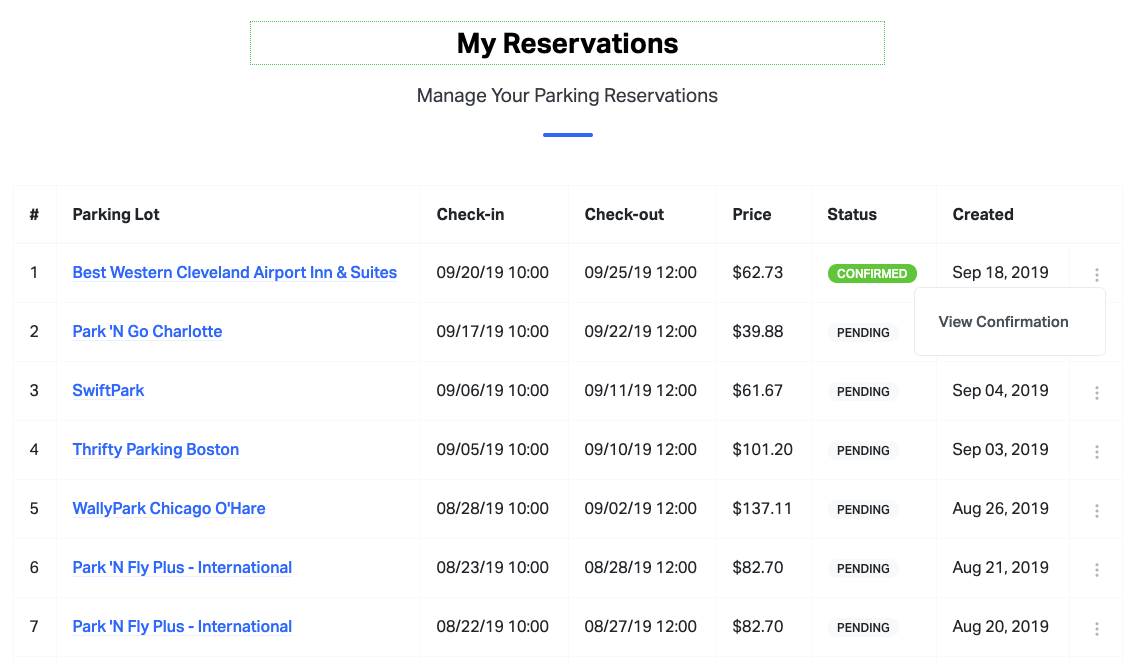
Task: Click the WallyPark Chicago O'Hare link
Action: tap(168, 508)
